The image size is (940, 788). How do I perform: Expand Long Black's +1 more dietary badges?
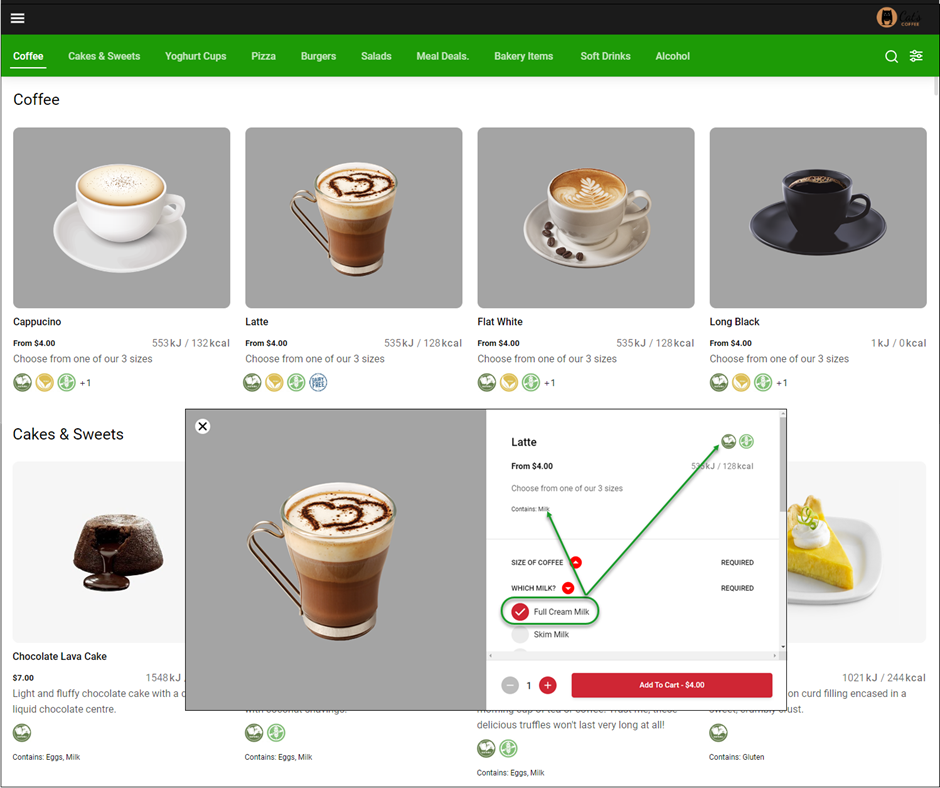coord(782,383)
